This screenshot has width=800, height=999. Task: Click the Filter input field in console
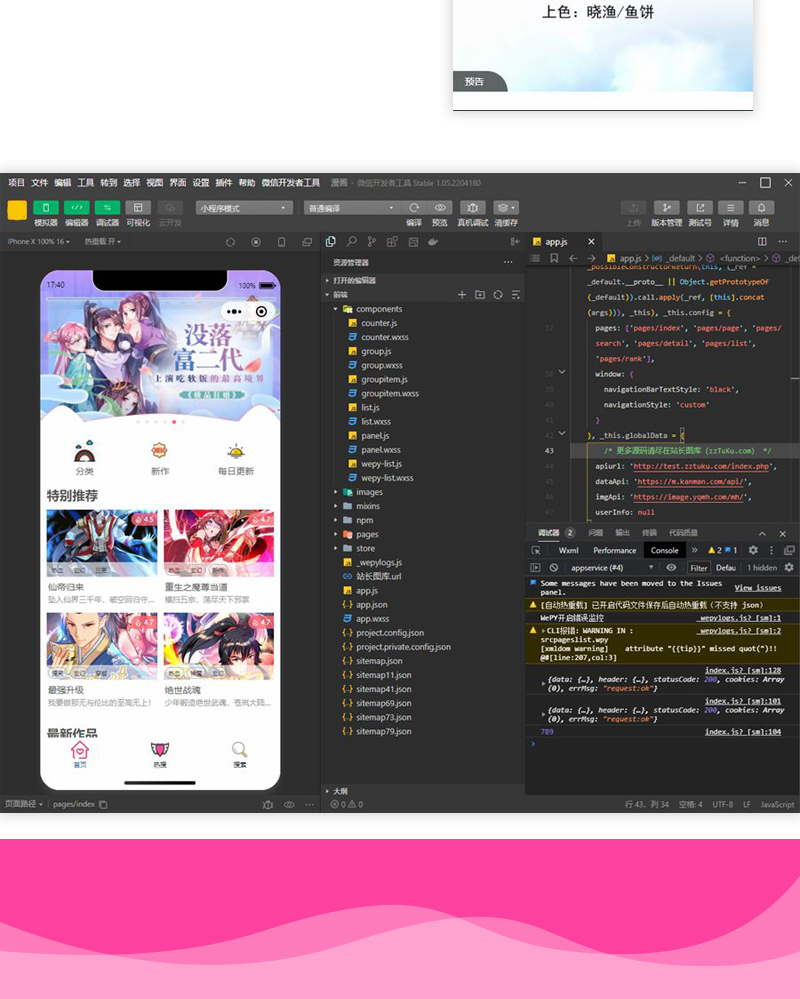[698, 567]
